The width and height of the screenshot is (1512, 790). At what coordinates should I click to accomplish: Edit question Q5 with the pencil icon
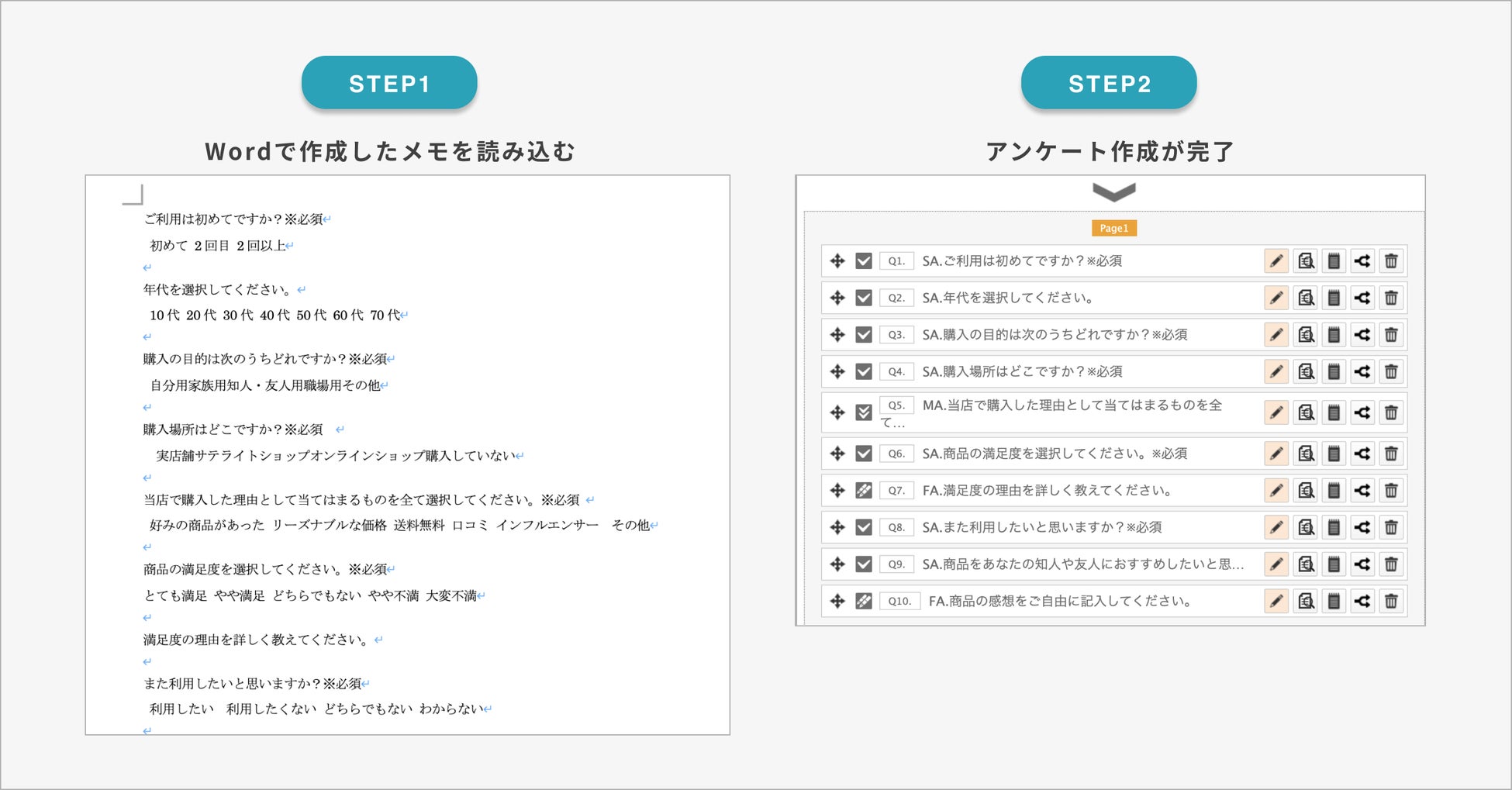coord(1276,412)
